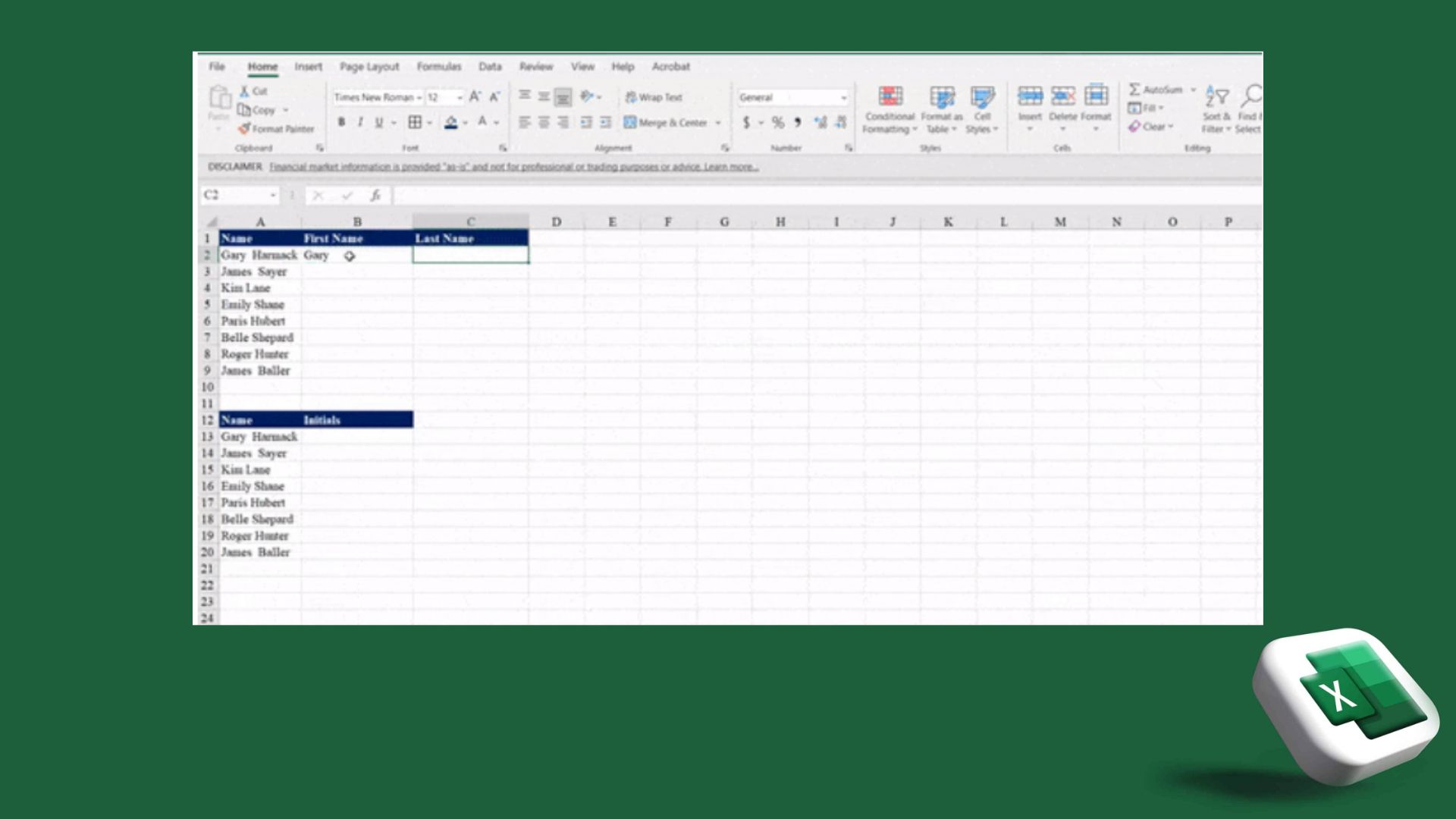1456x819 pixels.
Task: Select cell containing Emily Shane in row 5
Action: (260, 305)
